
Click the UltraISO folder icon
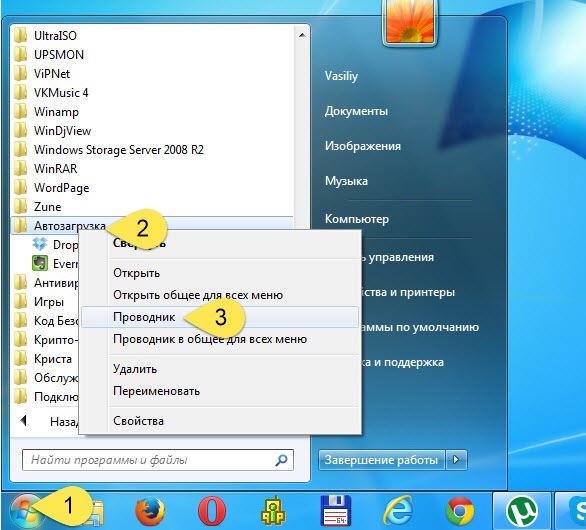tap(20, 36)
